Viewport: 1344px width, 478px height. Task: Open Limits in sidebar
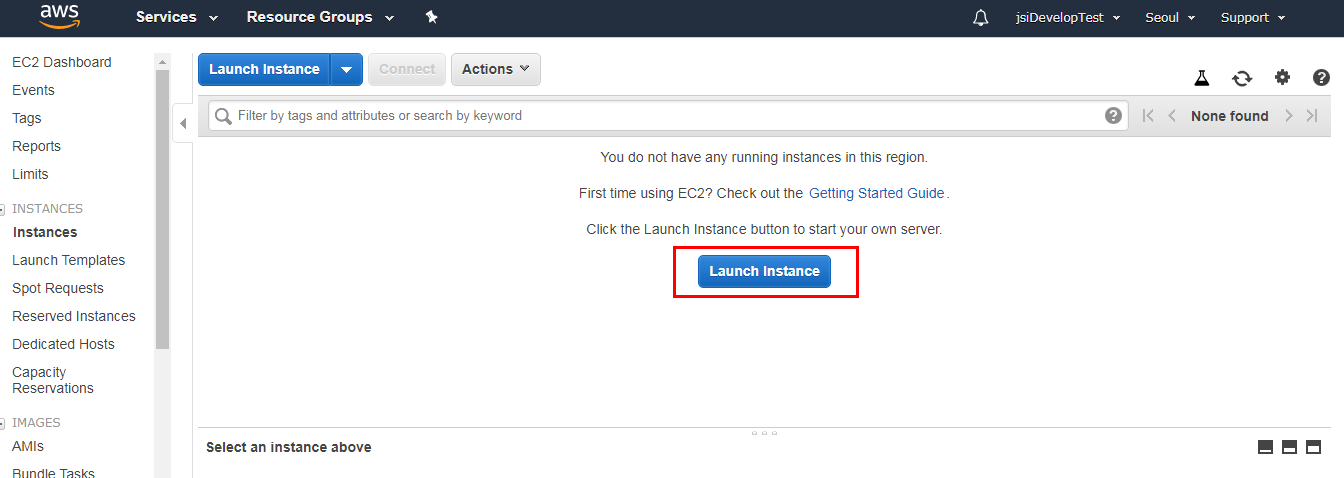point(30,174)
